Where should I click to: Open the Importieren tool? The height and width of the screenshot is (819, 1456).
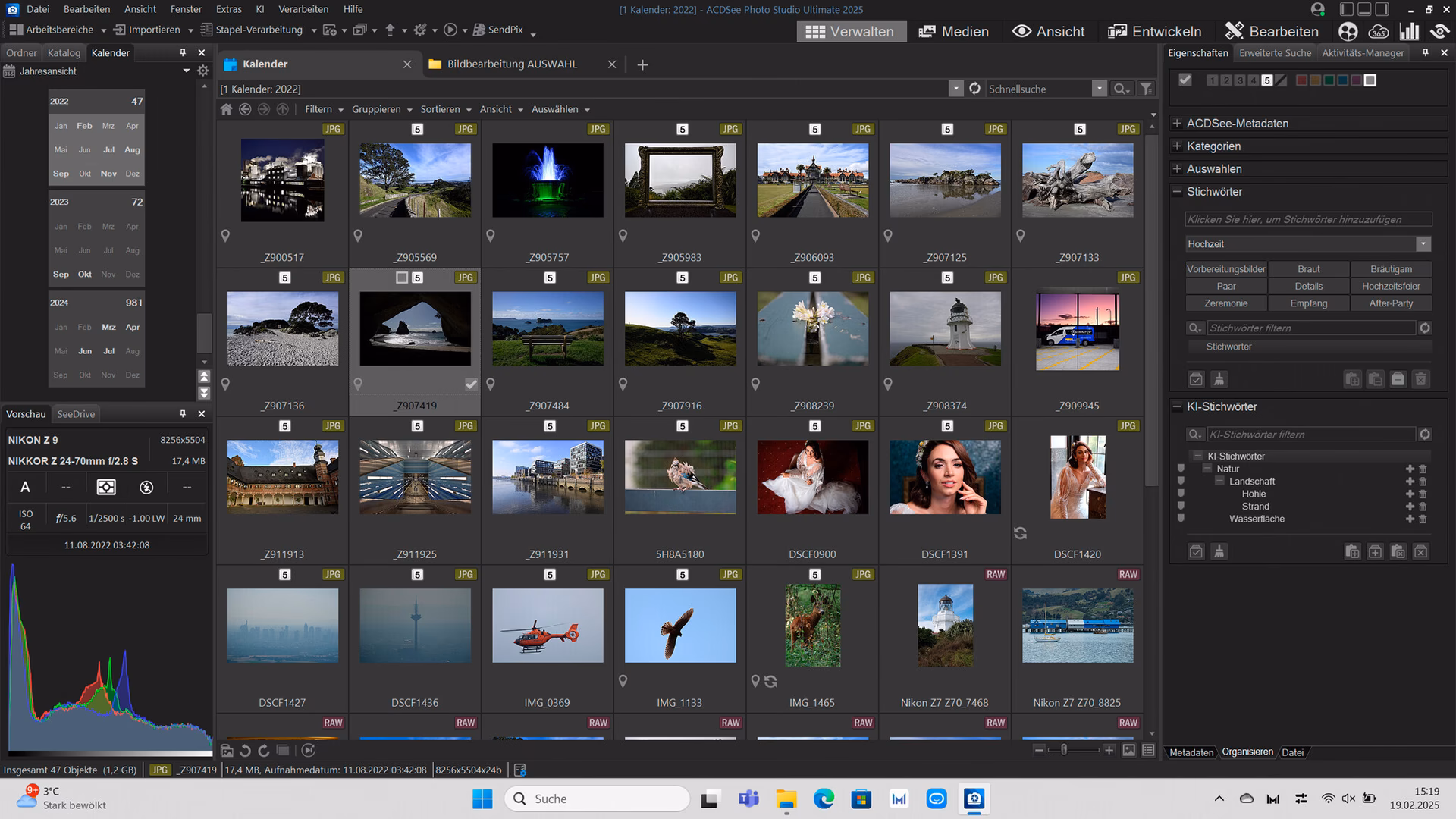coord(150,30)
